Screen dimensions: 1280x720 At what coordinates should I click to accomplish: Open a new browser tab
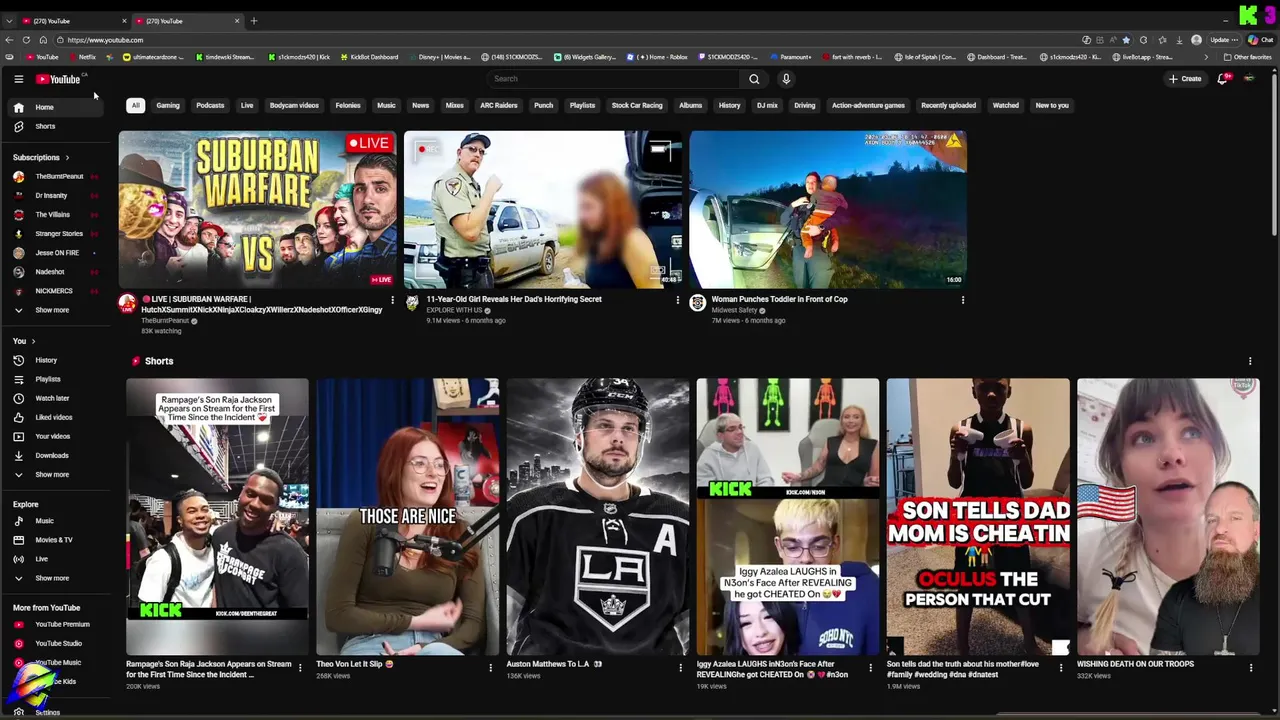point(254,21)
